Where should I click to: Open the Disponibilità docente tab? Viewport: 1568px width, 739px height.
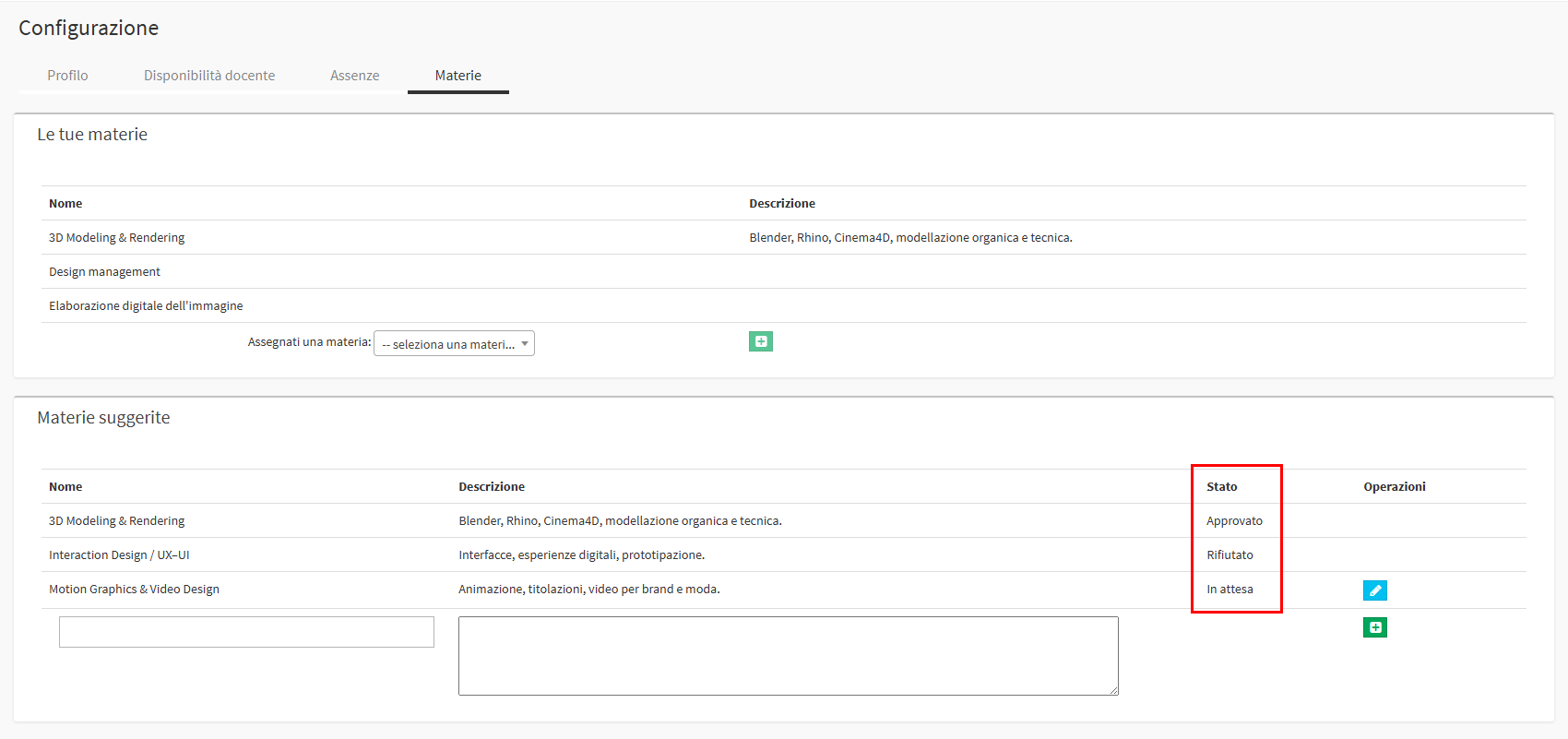[209, 76]
